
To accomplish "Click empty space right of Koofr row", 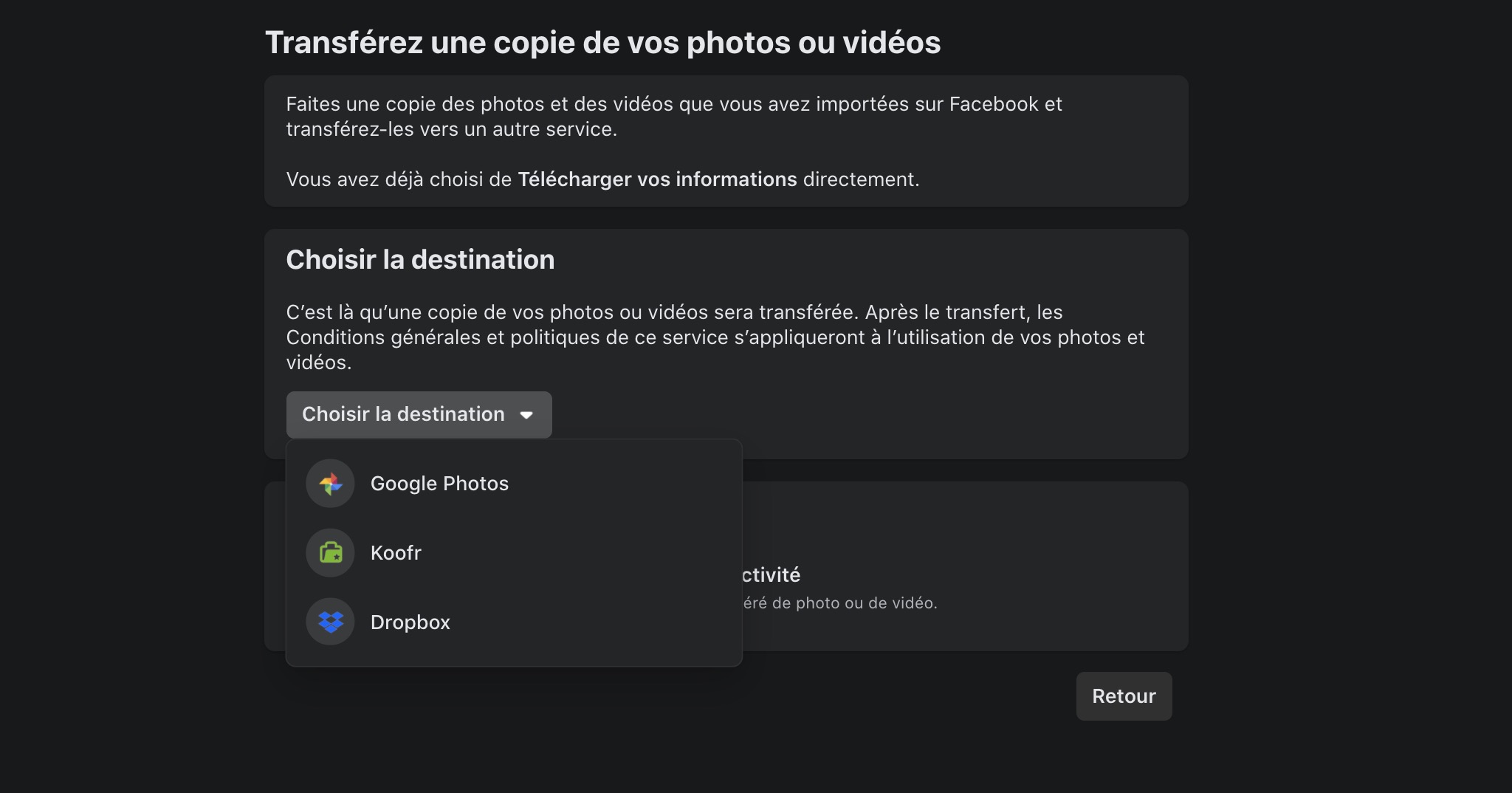I will point(591,553).
